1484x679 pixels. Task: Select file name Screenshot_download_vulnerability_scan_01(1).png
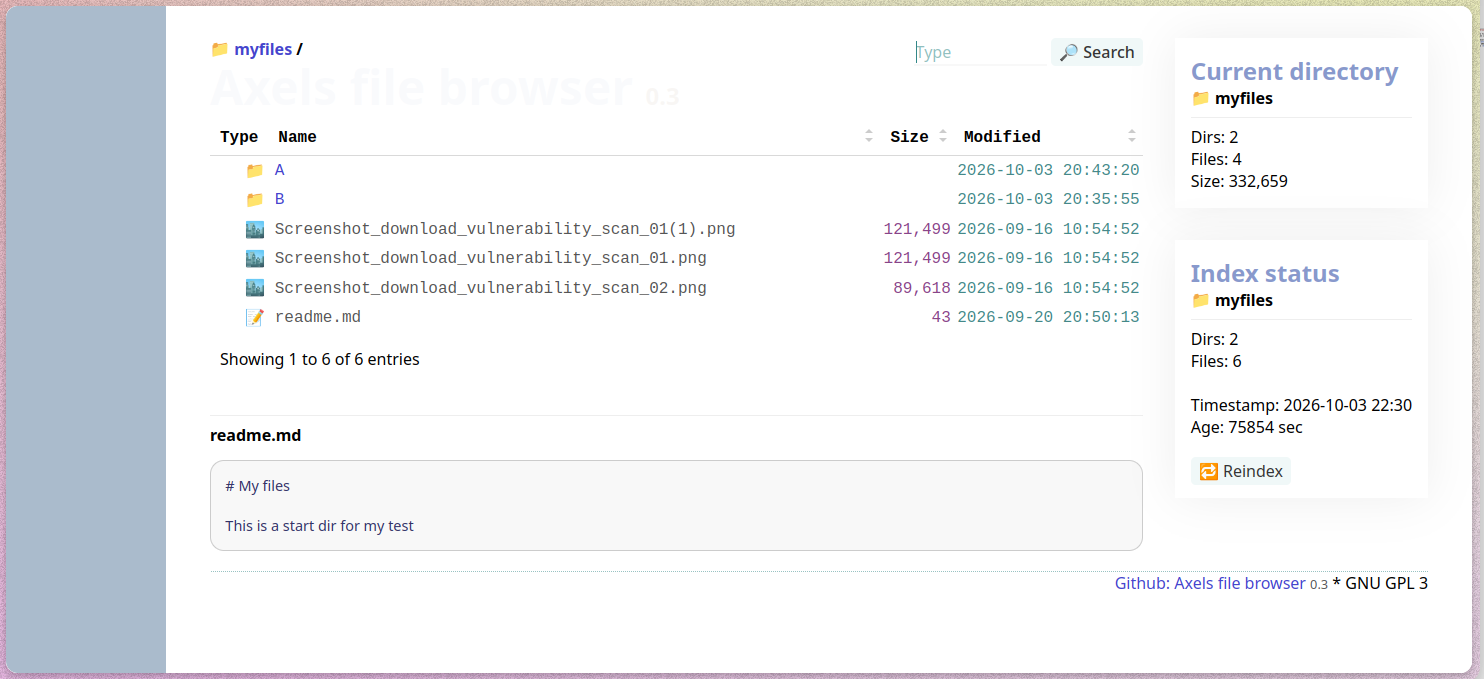tap(505, 229)
